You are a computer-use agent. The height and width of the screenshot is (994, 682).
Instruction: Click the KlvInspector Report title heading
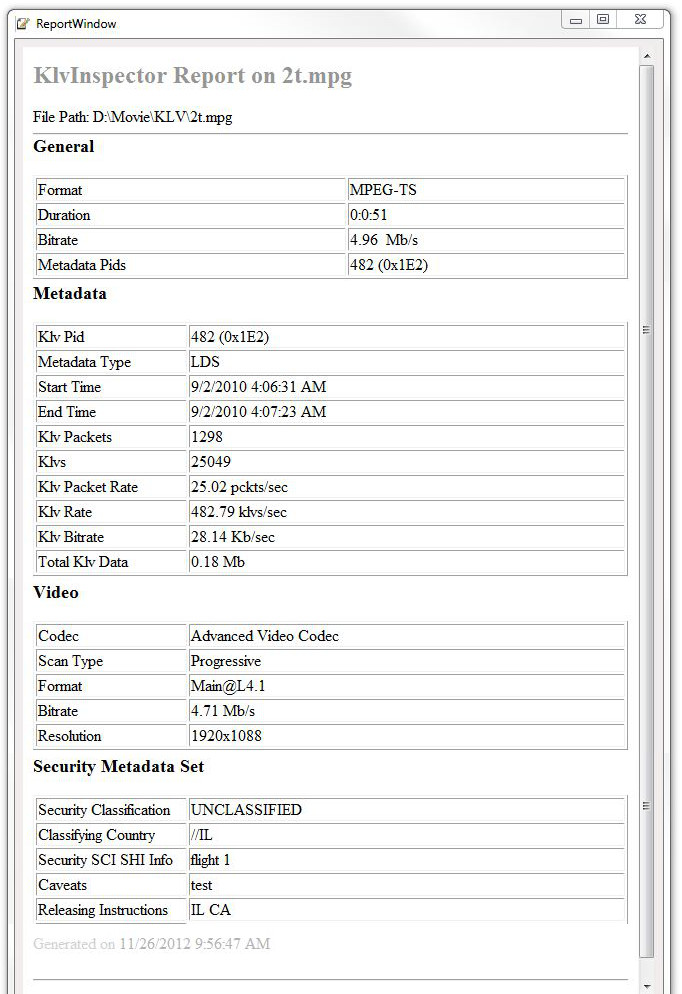[192, 76]
